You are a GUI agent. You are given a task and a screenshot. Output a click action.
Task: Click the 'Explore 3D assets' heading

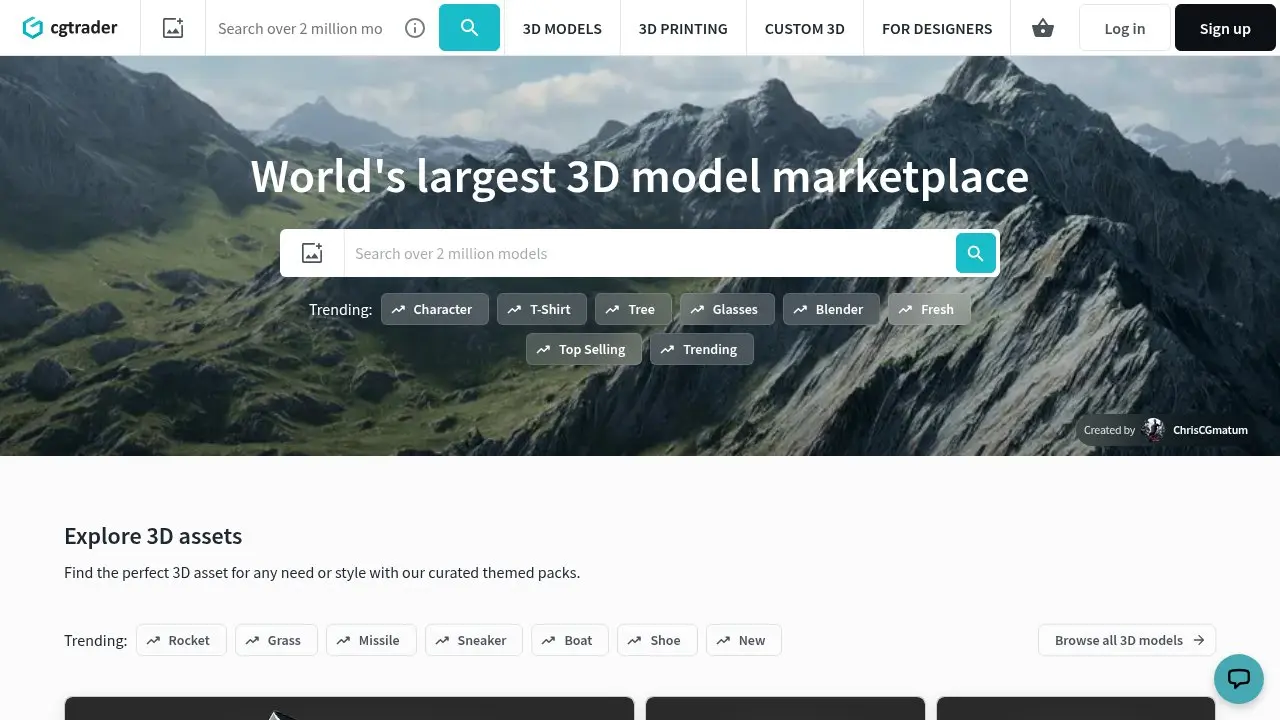[153, 536]
